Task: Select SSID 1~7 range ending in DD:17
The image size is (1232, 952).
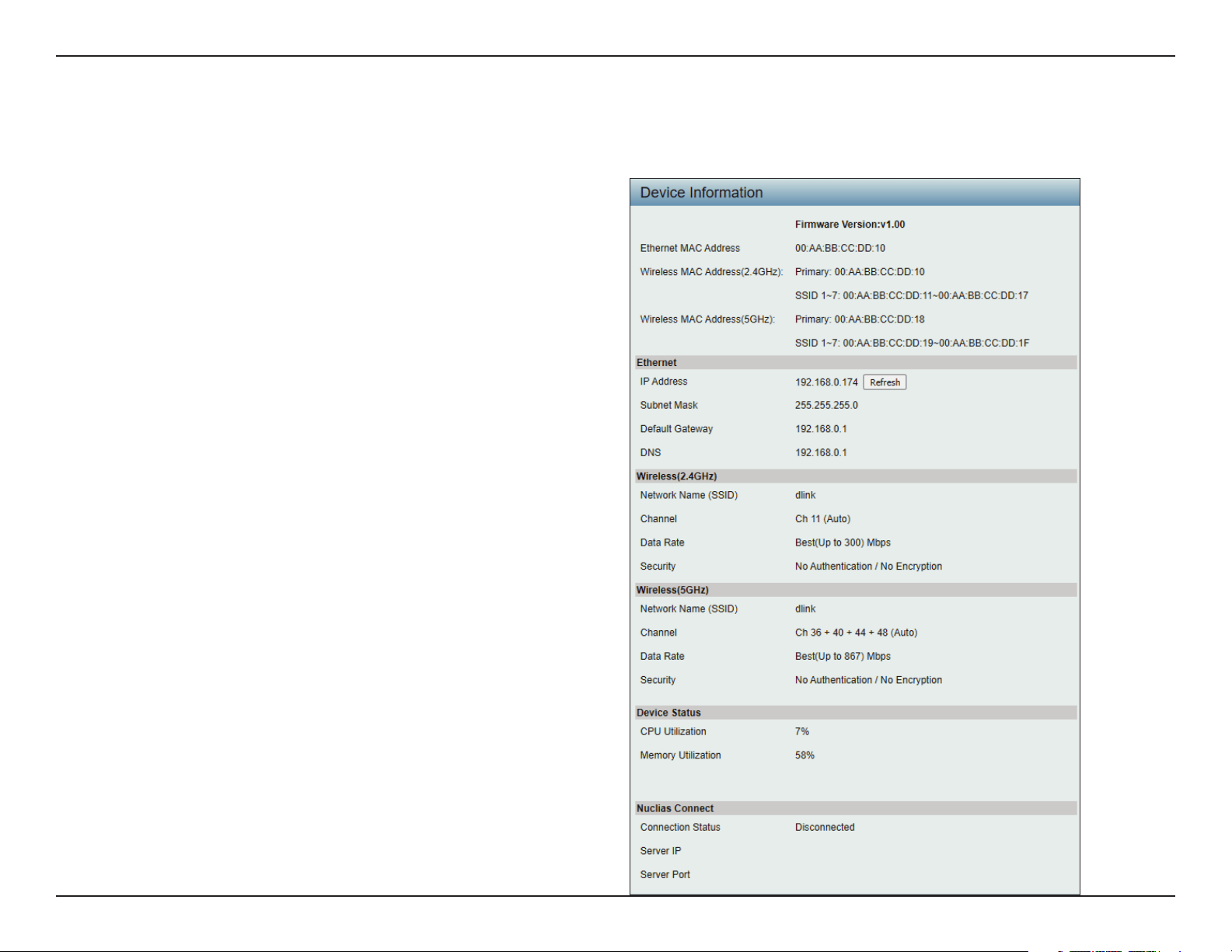Action: pyautogui.click(x=911, y=295)
